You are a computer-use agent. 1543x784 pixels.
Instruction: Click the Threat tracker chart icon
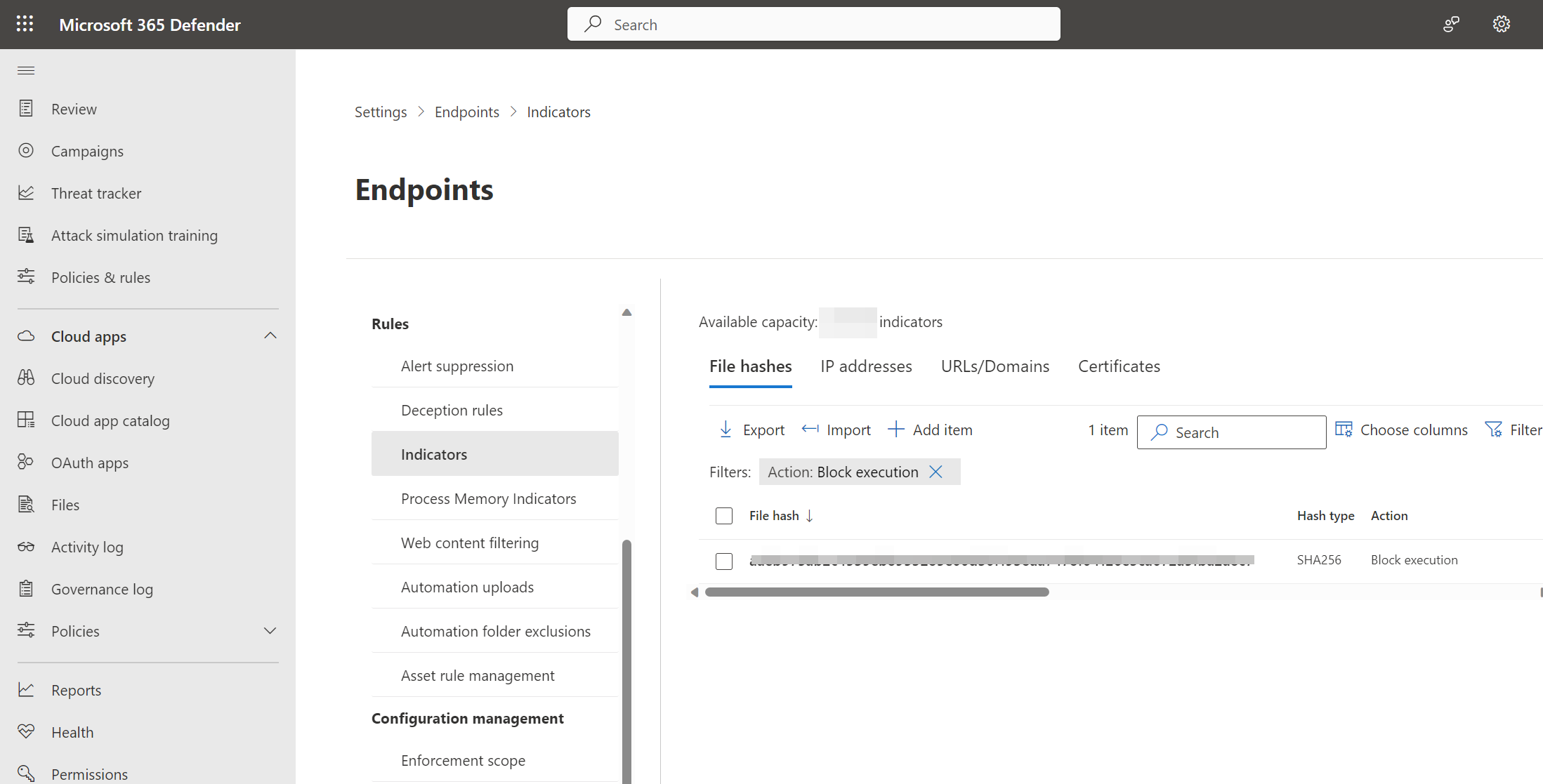26,192
